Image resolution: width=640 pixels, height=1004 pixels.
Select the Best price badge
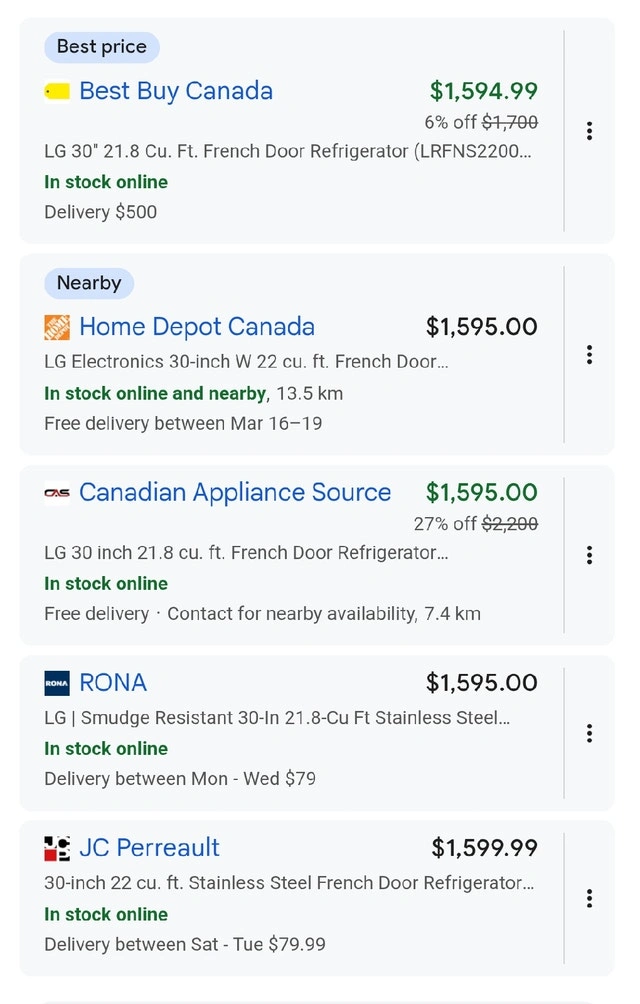click(101, 47)
